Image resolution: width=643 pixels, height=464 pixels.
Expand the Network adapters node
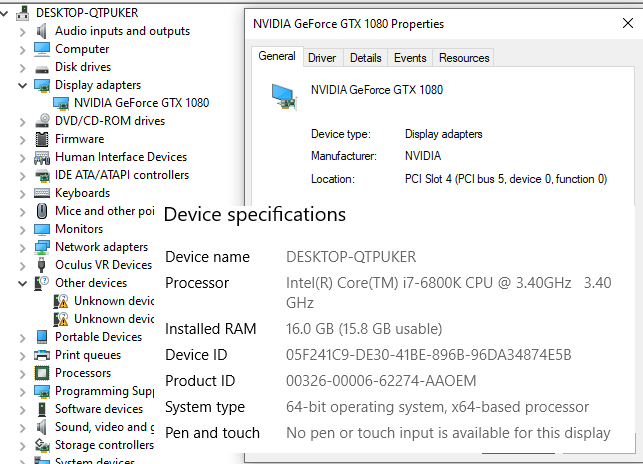(x=23, y=248)
